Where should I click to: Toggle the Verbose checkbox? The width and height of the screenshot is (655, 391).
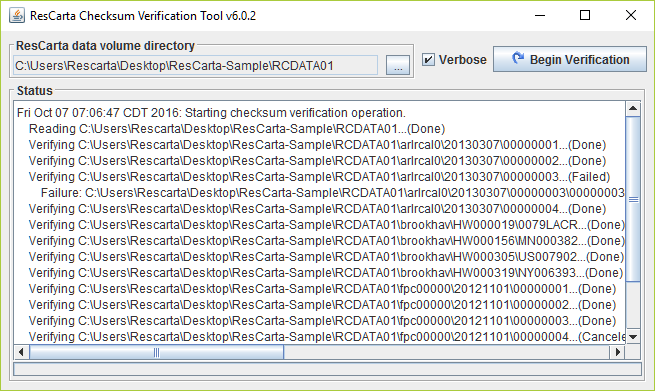point(428,60)
